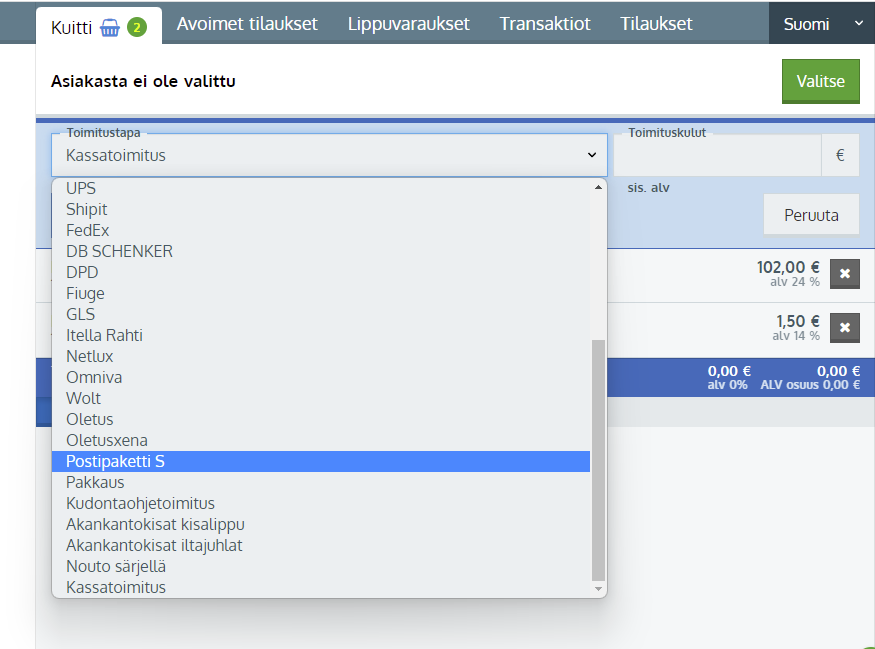Open the Kuitti tab

[99, 27]
